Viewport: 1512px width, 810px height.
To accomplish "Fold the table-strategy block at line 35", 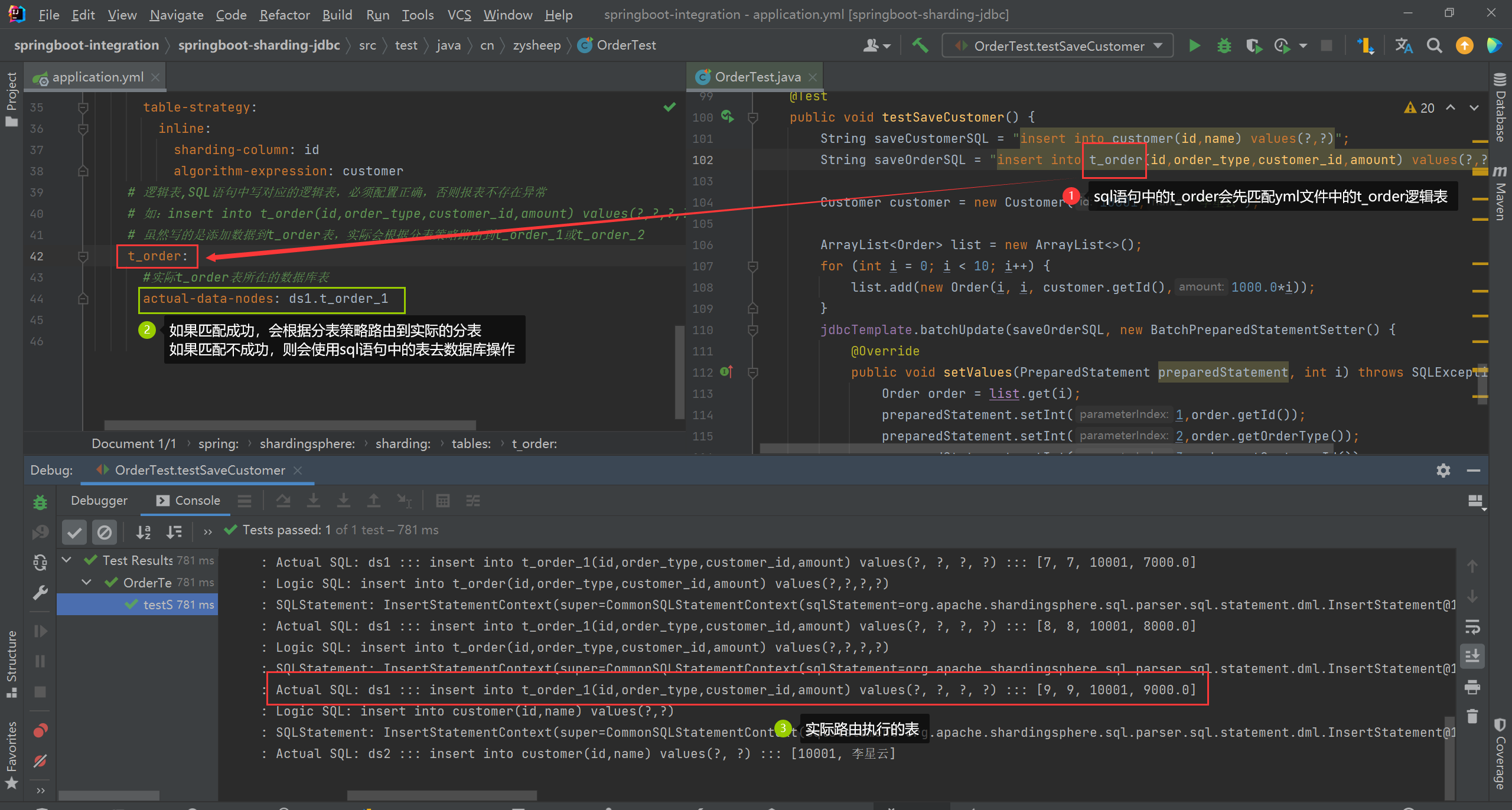I will pyautogui.click(x=83, y=107).
